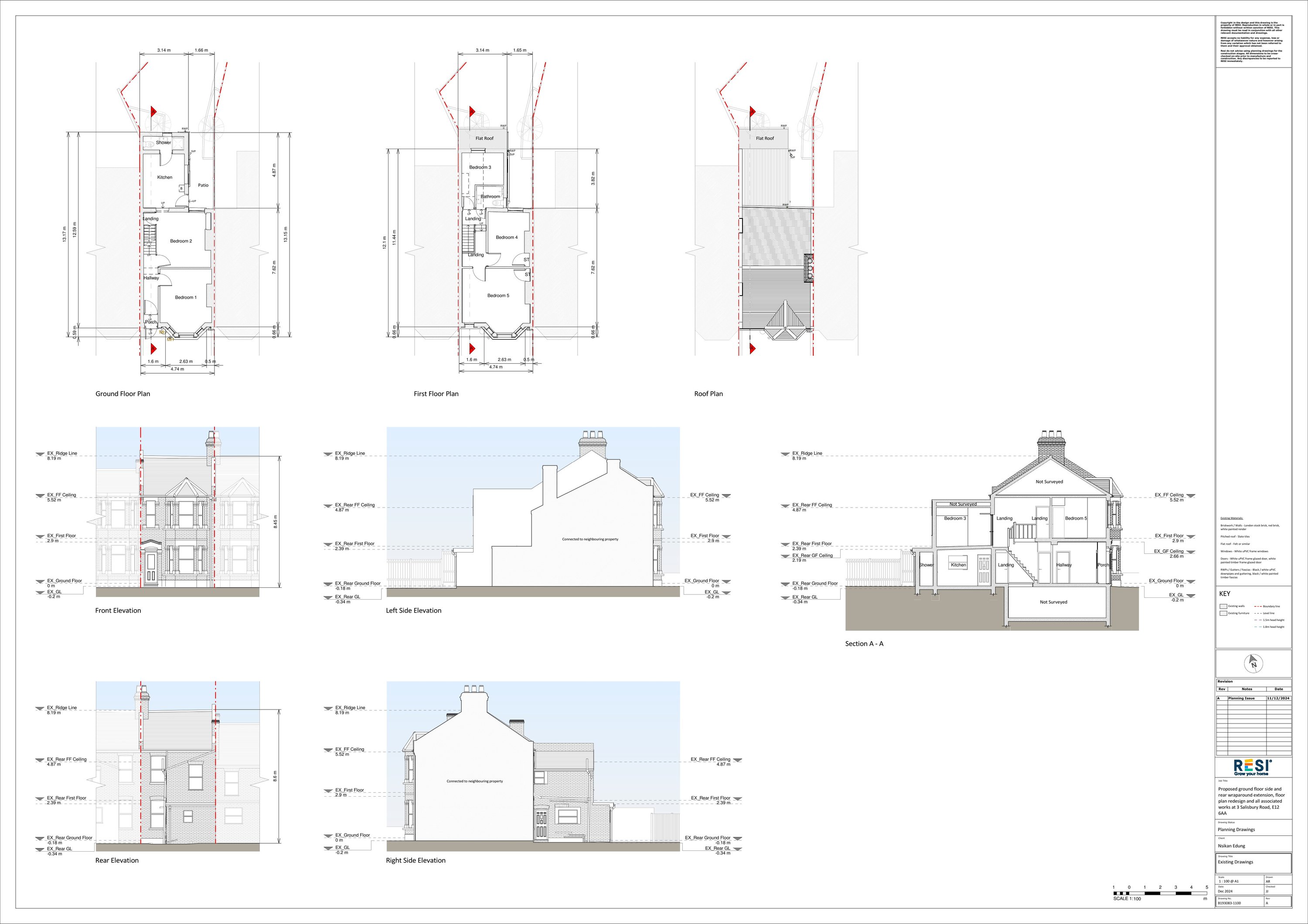Select the Kitchen room label on ground floor
Image resolution: width=1308 pixels, height=924 pixels.
coord(165,177)
